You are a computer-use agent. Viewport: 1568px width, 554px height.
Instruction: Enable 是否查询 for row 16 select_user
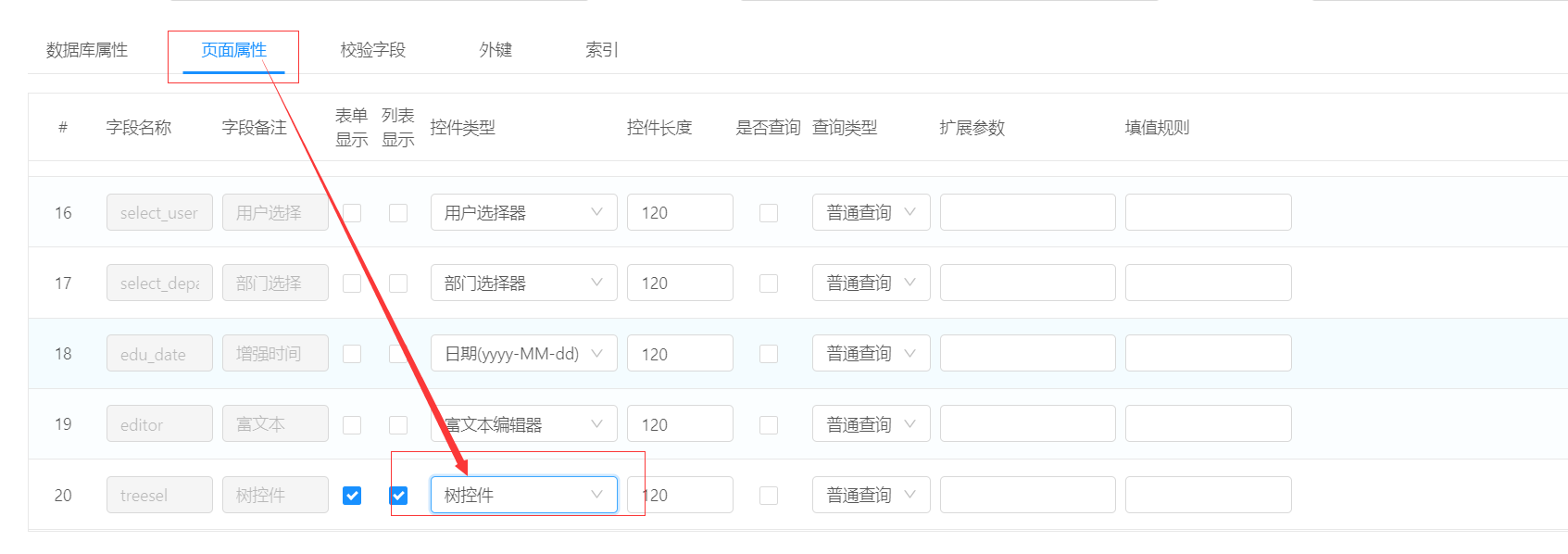pyautogui.click(x=769, y=213)
